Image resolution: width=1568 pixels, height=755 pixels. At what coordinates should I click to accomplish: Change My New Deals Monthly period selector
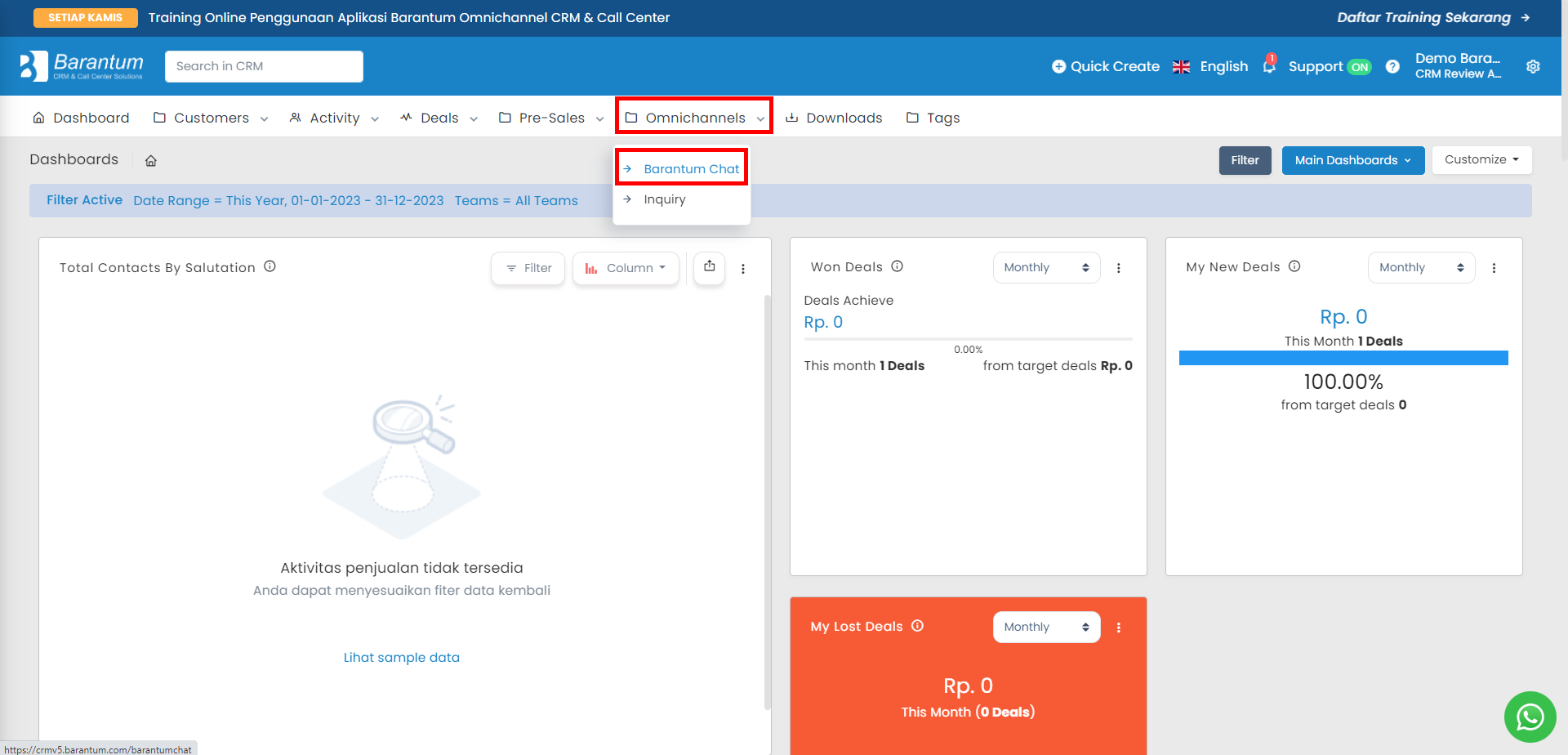click(x=1421, y=267)
